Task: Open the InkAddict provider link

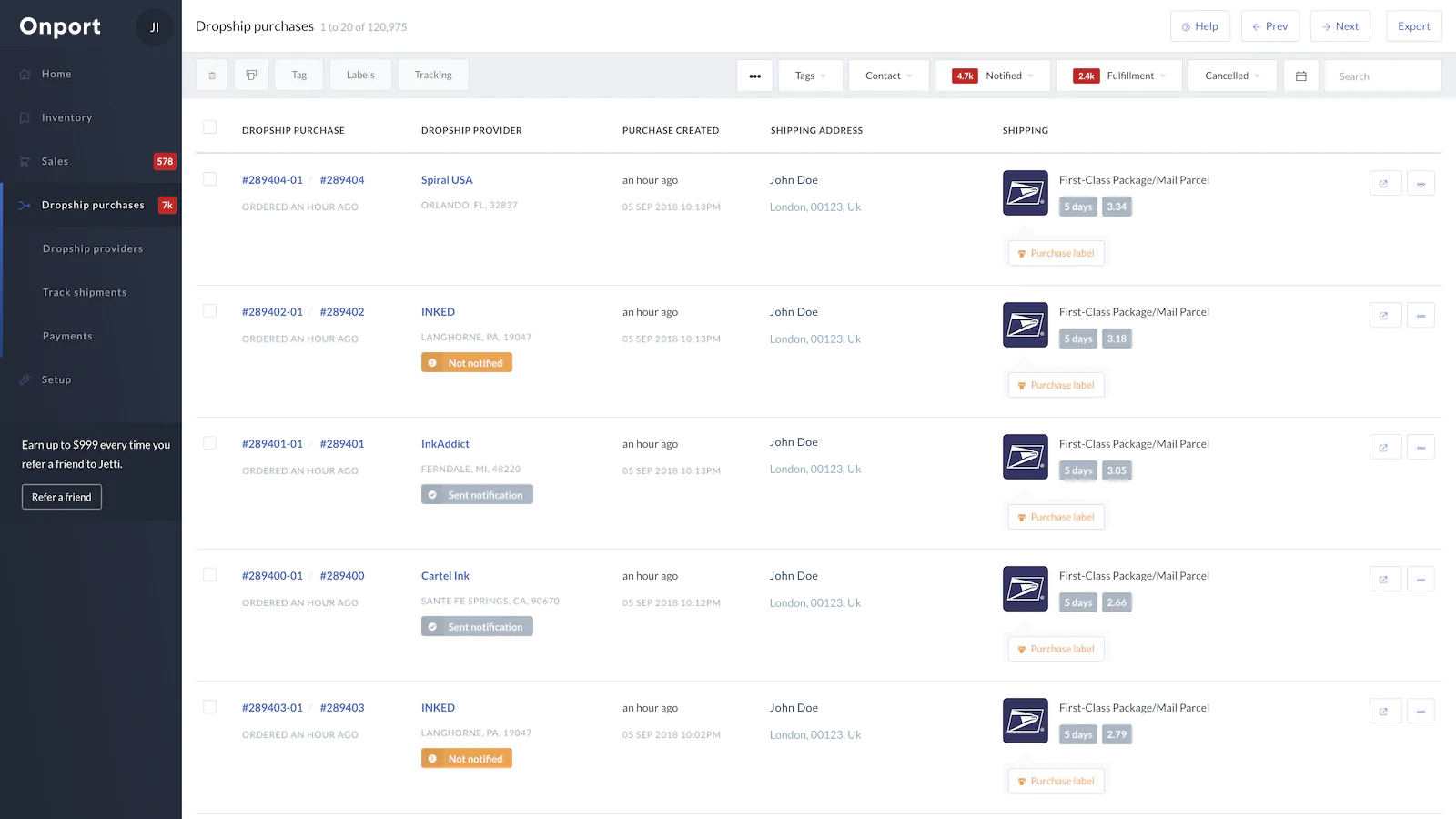Action: 445,443
